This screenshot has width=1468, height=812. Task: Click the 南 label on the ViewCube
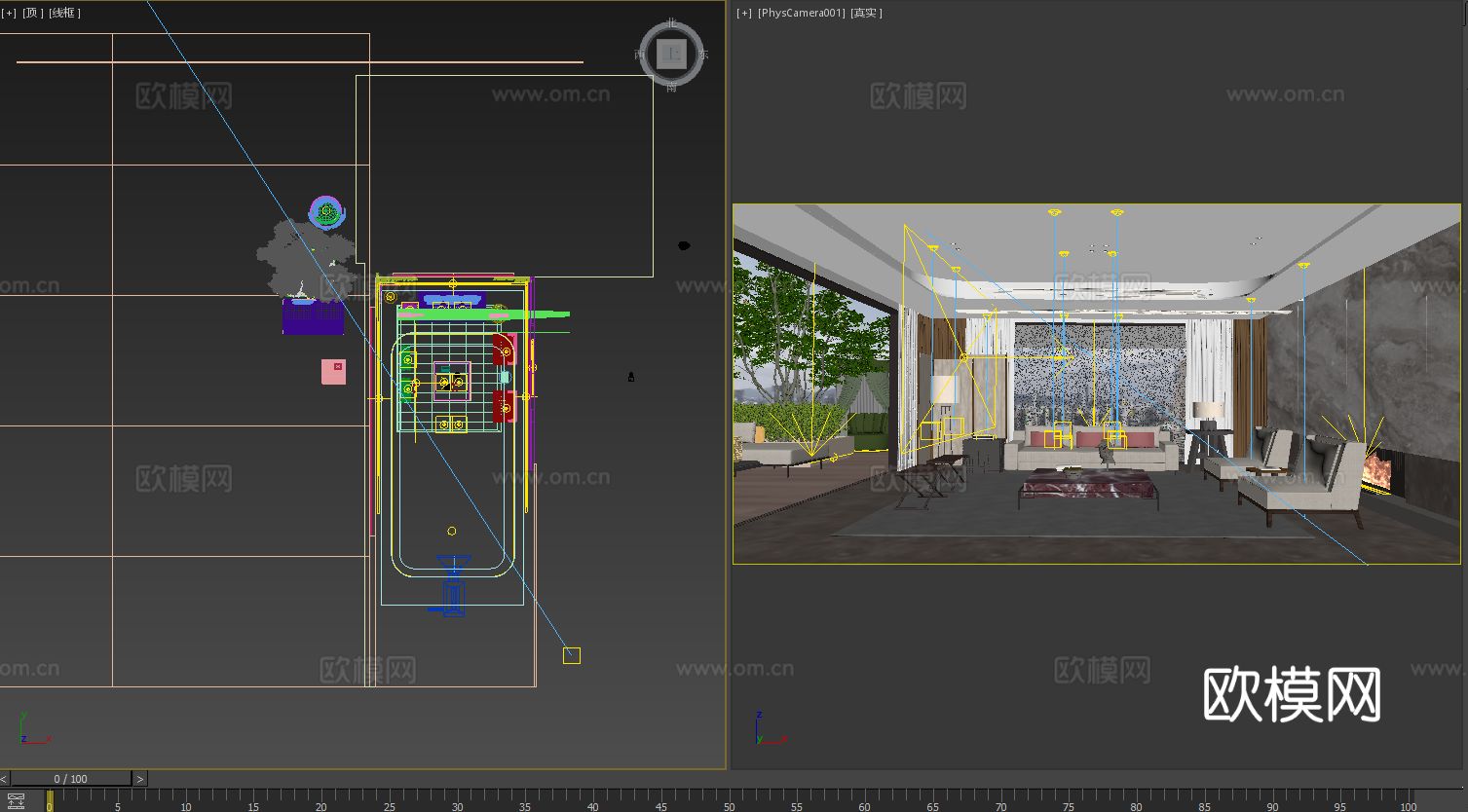coord(670,89)
